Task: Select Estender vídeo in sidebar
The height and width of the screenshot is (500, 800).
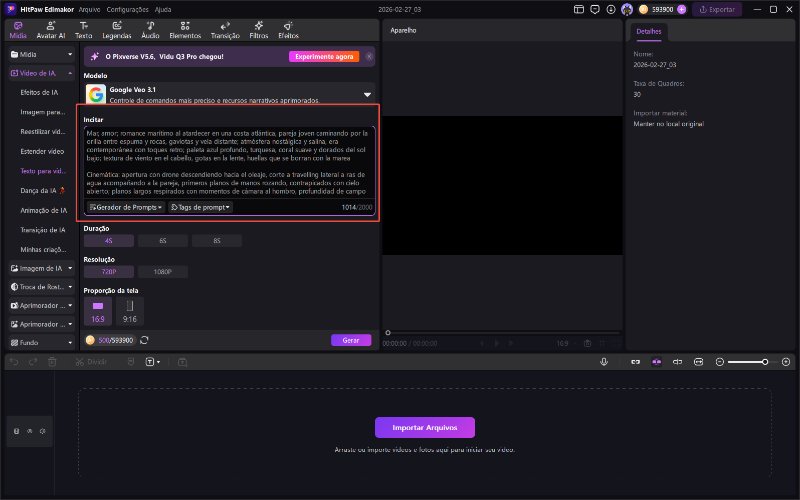Action: [x=42, y=152]
